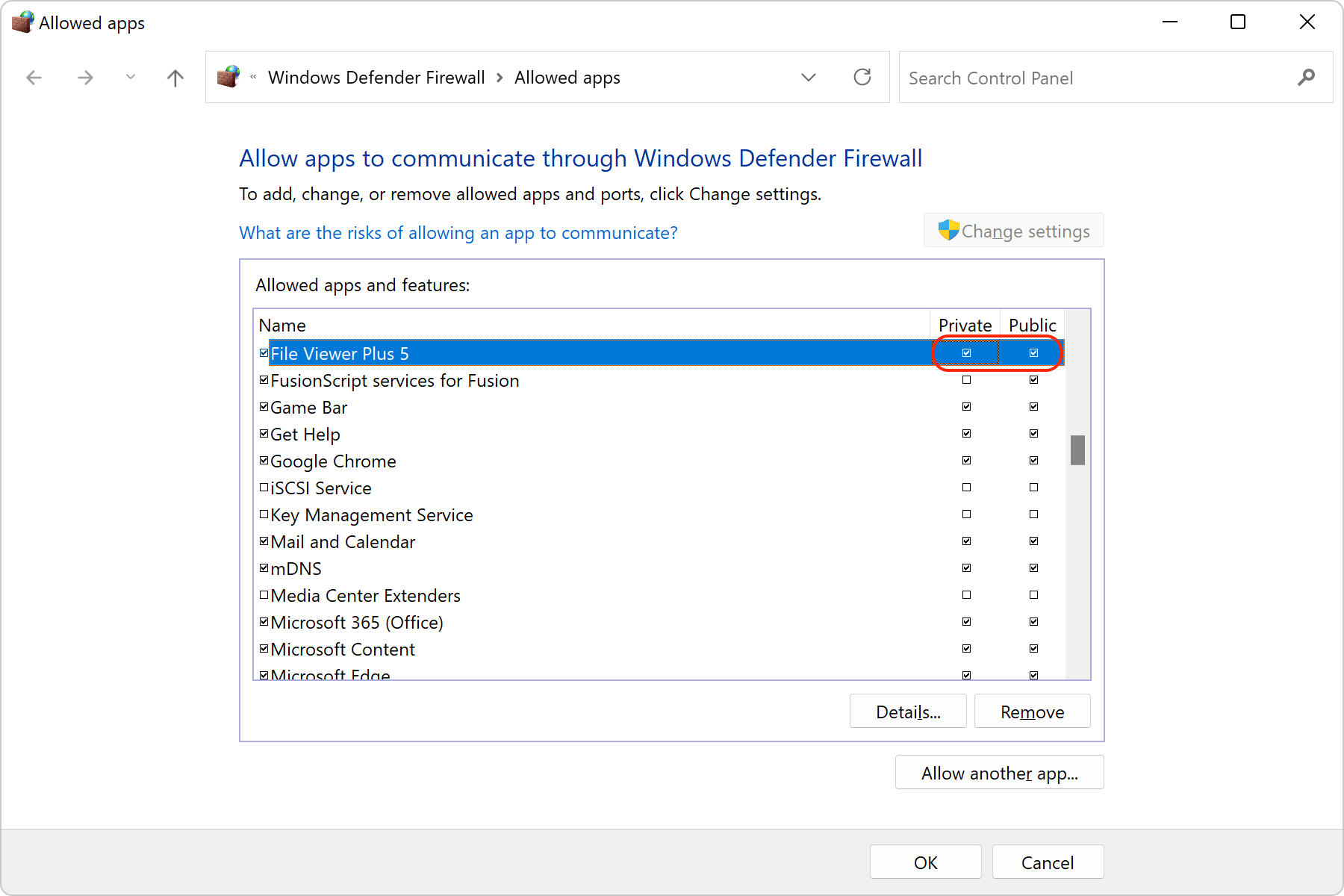1344x896 pixels.
Task: Select the Key Management Service row
Action: point(659,515)
